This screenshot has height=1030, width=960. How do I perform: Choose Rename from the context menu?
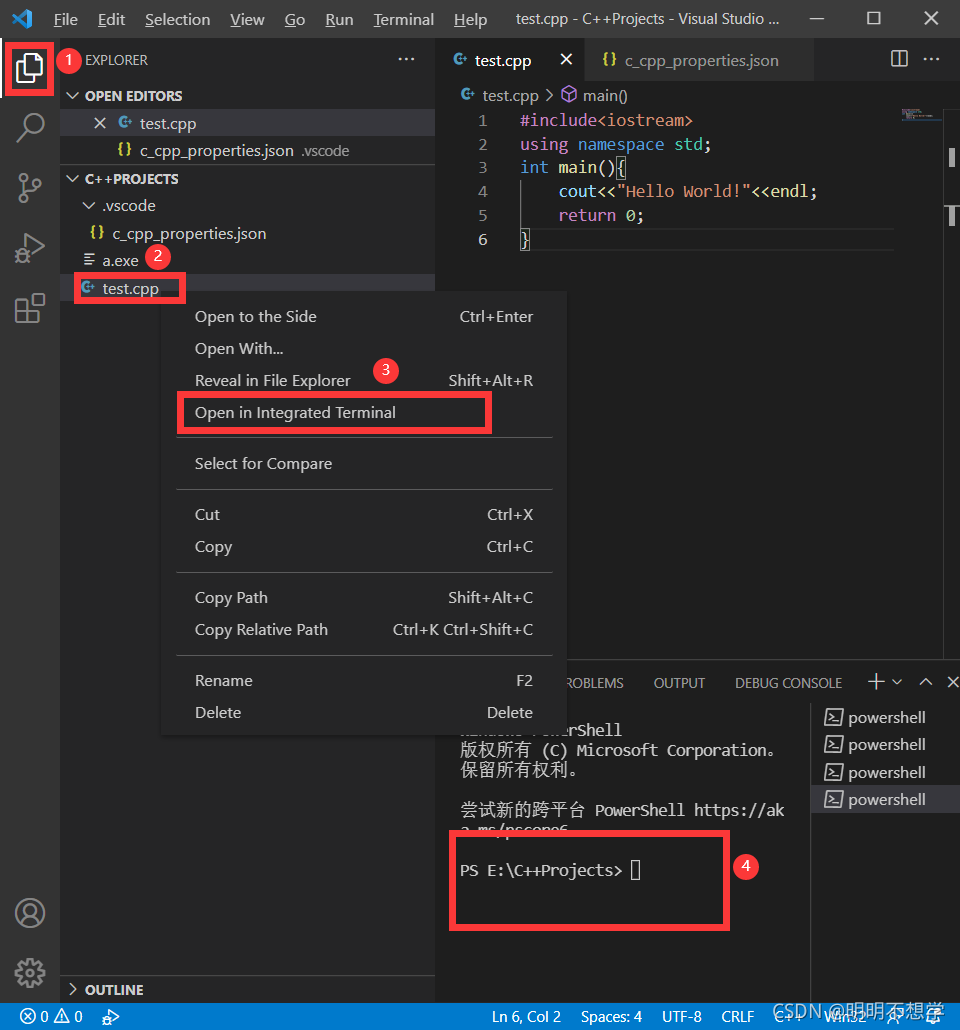point(364,681)
